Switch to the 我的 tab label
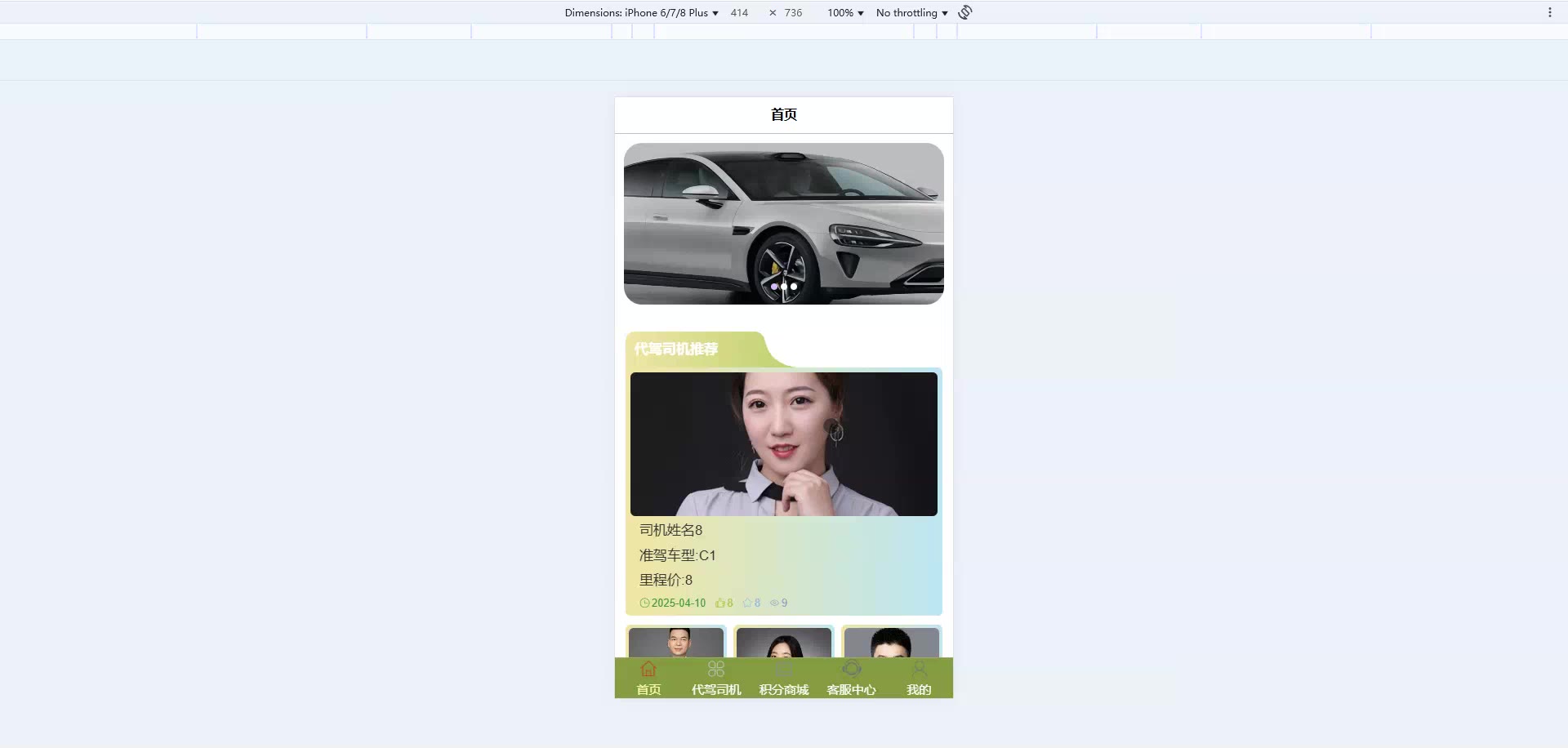The width and height of the screenshot is (1568, 748). click(920, 690)
